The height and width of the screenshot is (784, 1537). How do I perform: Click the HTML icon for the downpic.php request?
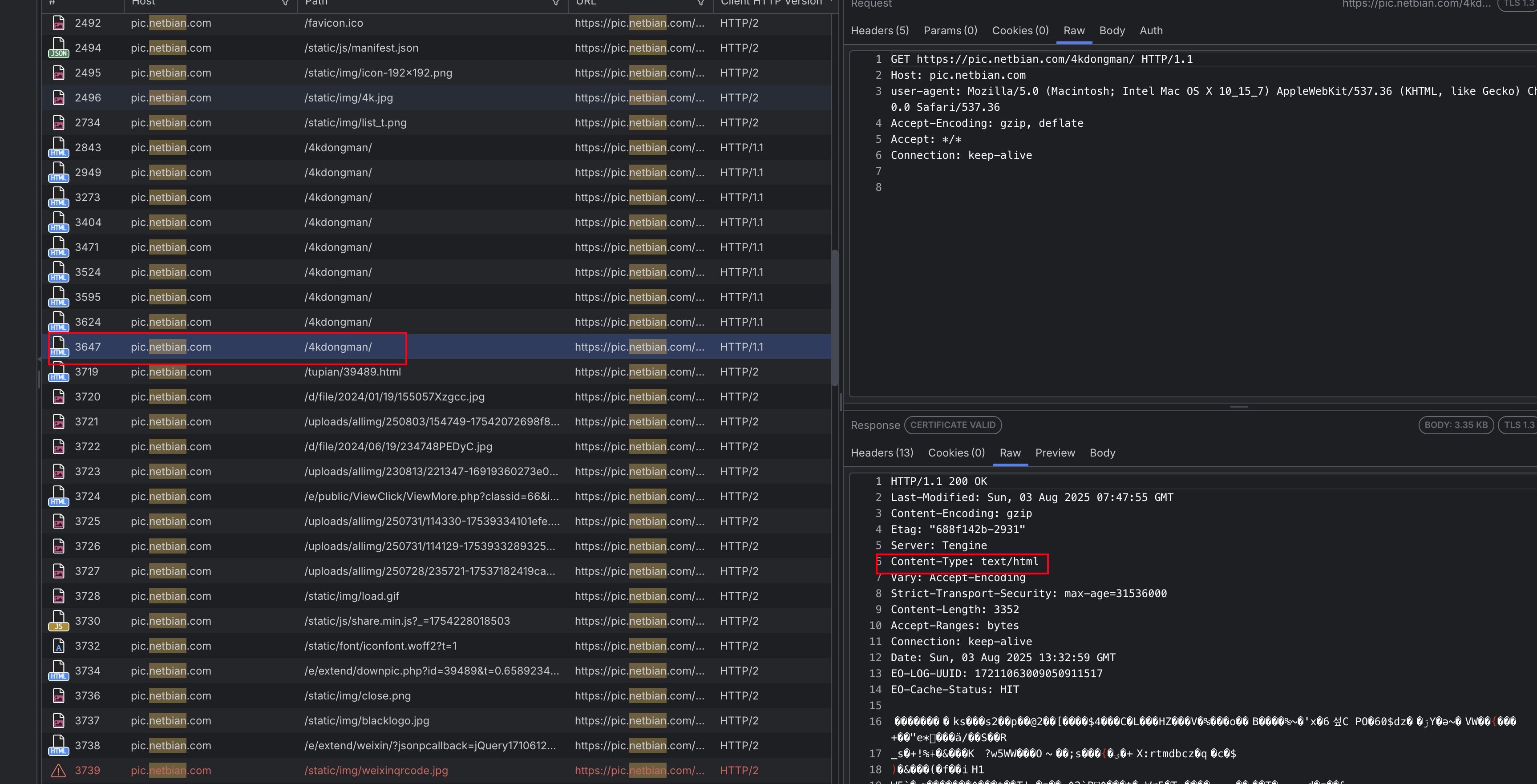(58, 671)
